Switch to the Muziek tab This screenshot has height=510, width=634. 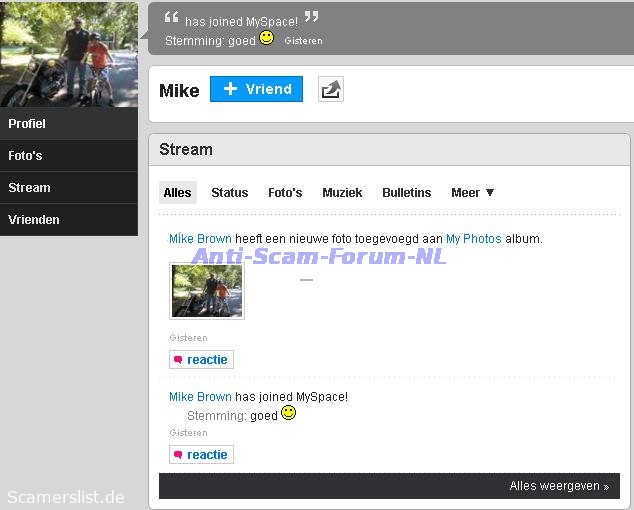(x=342, y=192)
